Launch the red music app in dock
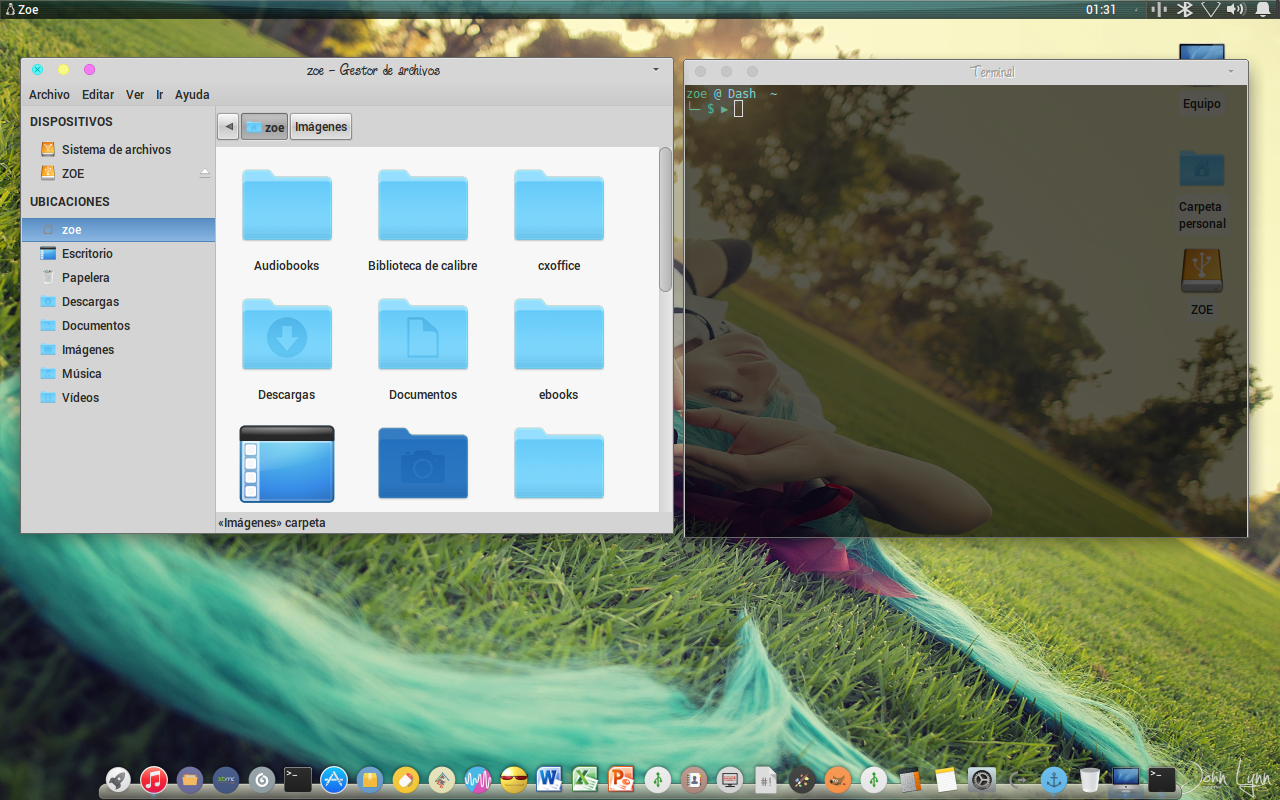 point(153,780)
